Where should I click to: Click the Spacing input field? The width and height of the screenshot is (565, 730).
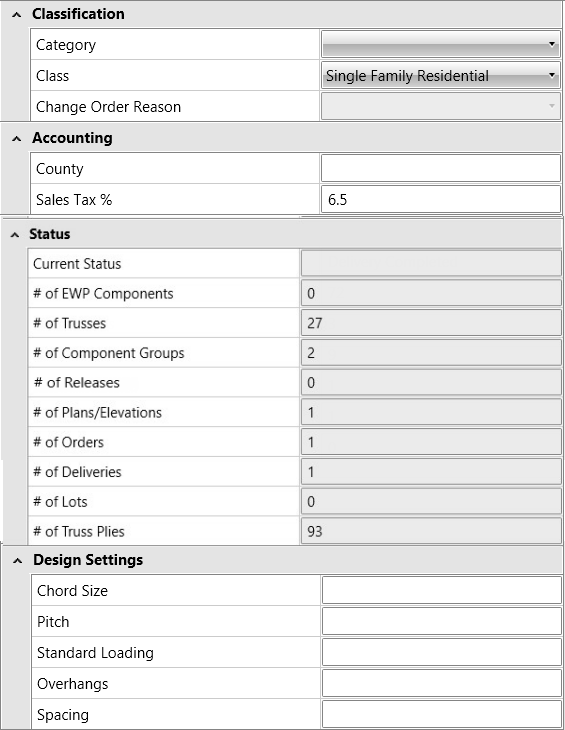442,714
